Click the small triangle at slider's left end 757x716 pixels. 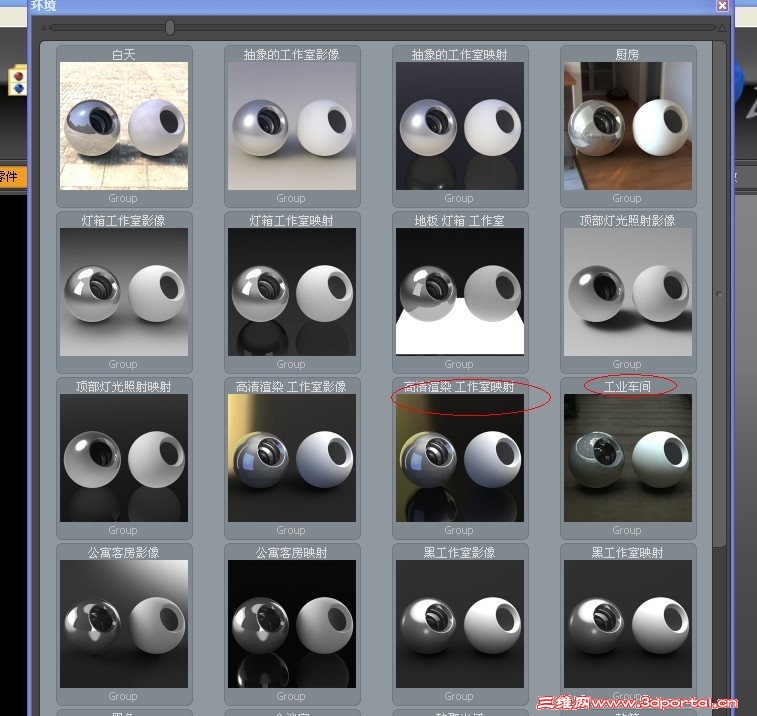44,28
